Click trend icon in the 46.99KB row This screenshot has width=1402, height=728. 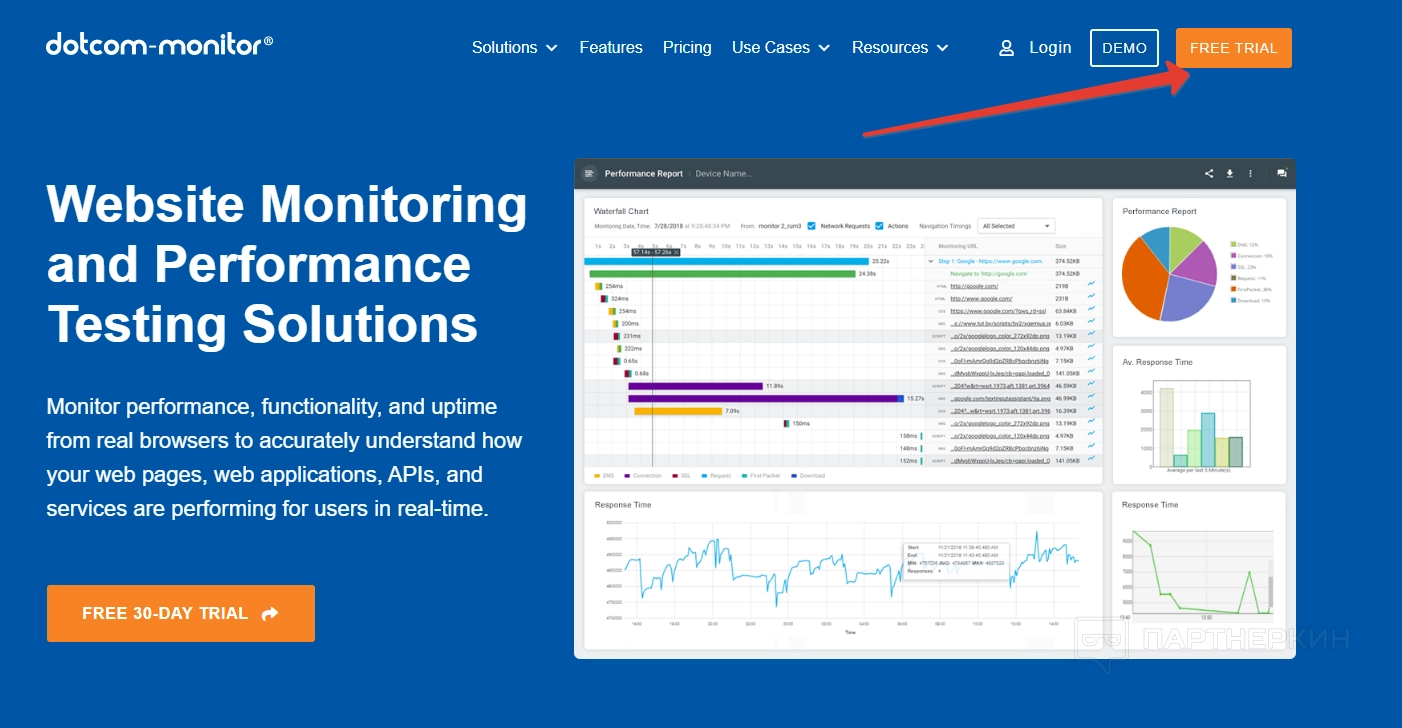tap(1091, 396)
